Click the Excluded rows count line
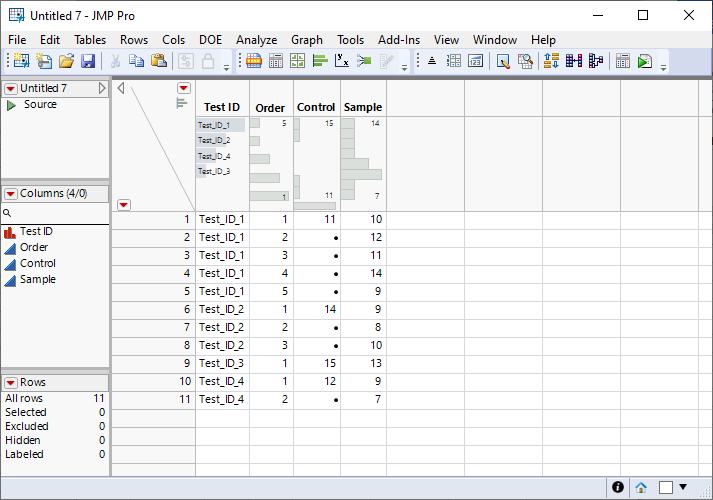The image size is (713, 500). [55, 426]
